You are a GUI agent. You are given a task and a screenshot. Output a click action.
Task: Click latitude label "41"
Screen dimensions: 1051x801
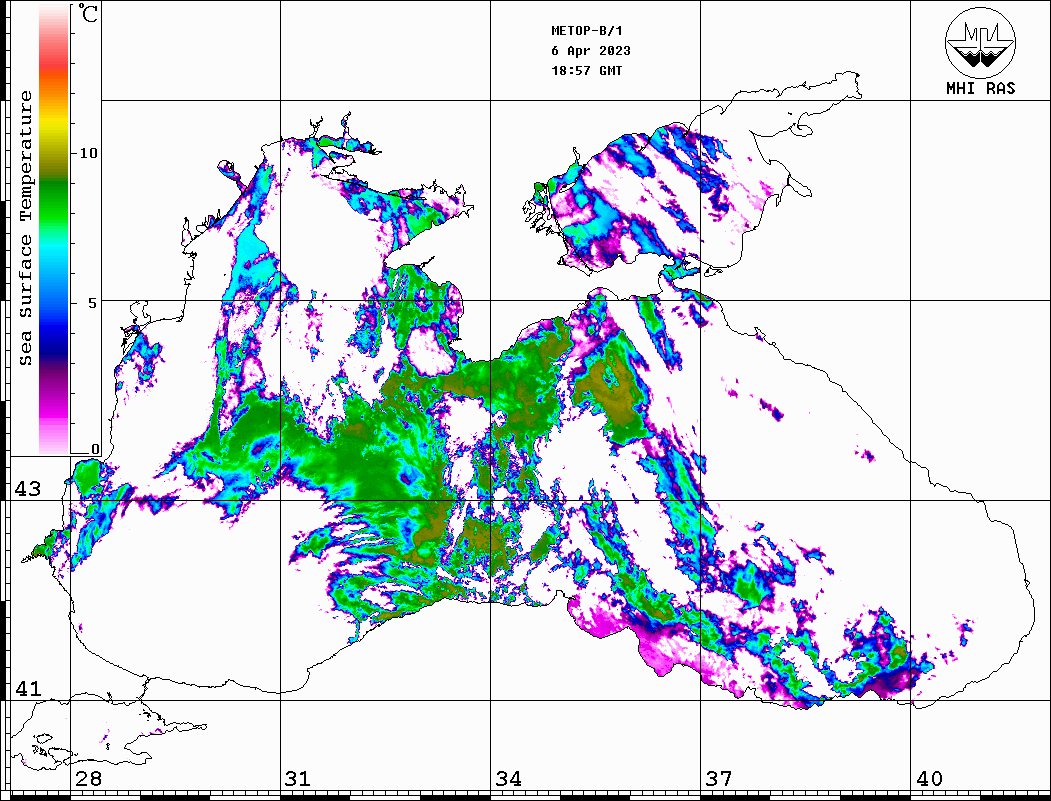[x=27, y=688]
